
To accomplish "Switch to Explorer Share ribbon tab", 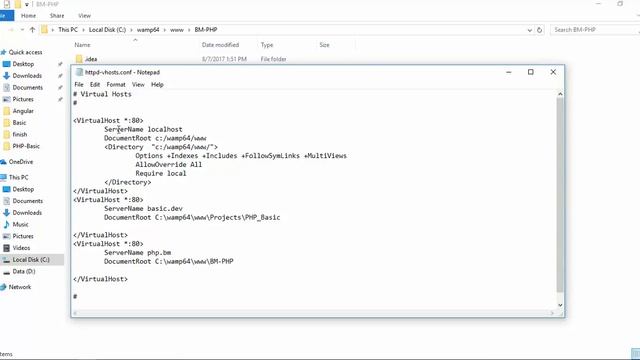I will pos(57,16).
